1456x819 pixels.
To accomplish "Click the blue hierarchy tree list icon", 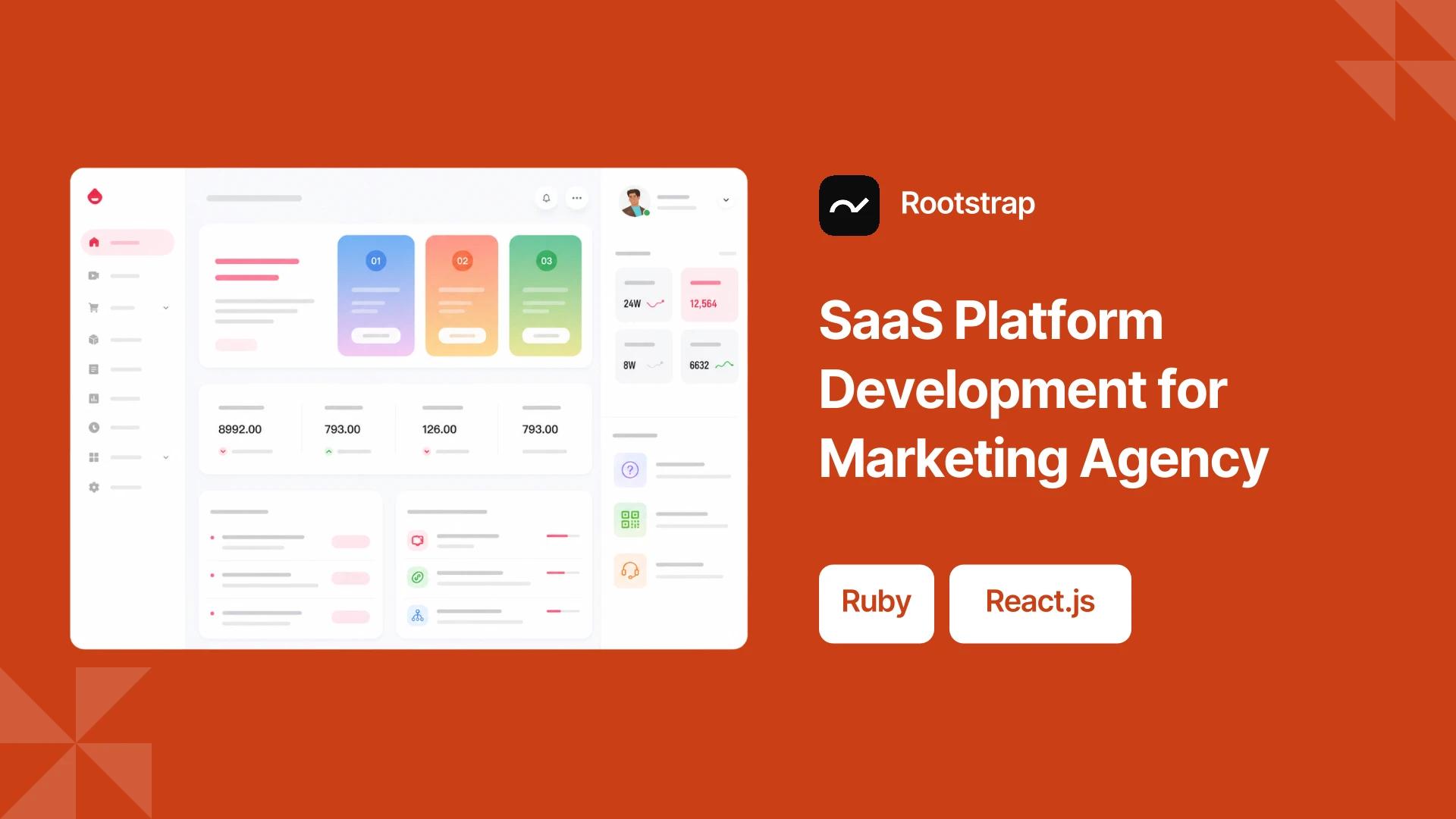I will [418, 616].
